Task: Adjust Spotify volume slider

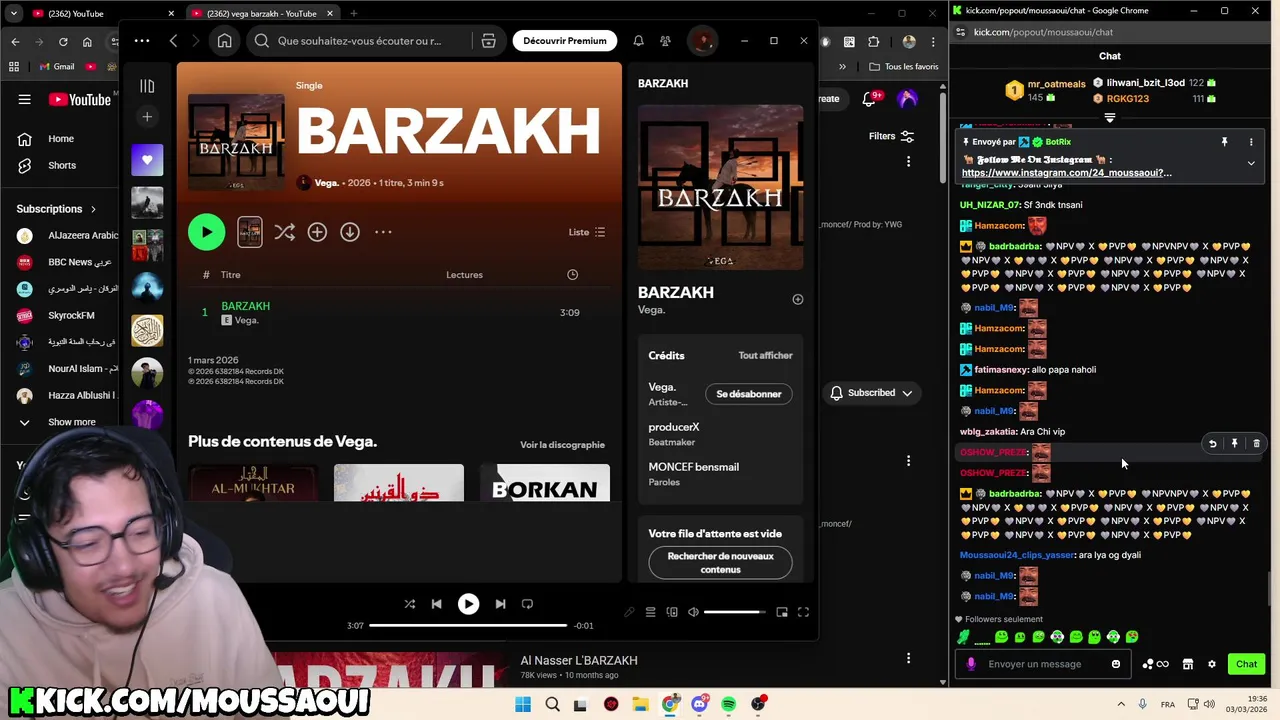Action: tap(735, 612)
